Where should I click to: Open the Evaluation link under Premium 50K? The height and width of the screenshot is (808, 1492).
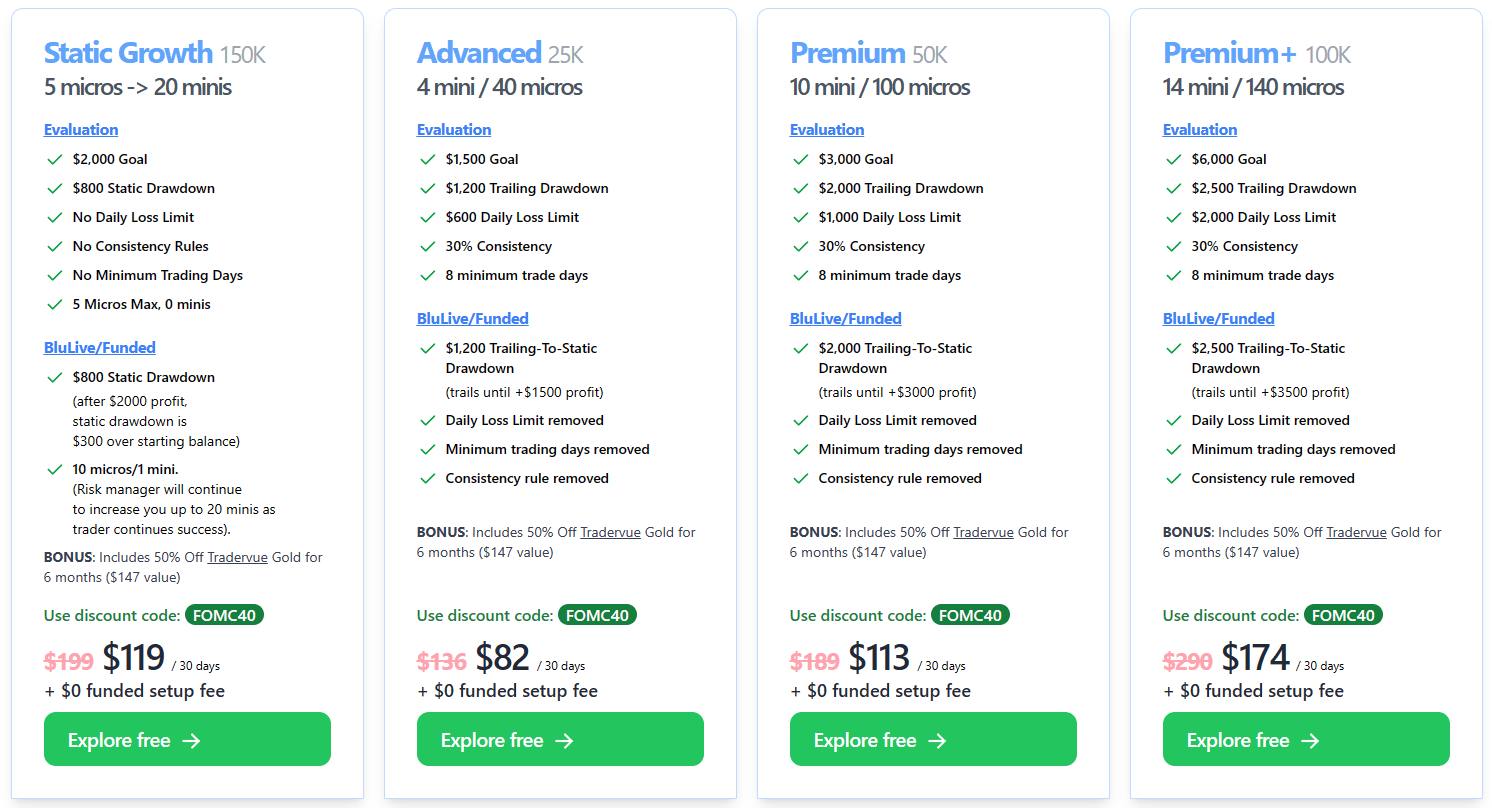click(x=827, y=129)
